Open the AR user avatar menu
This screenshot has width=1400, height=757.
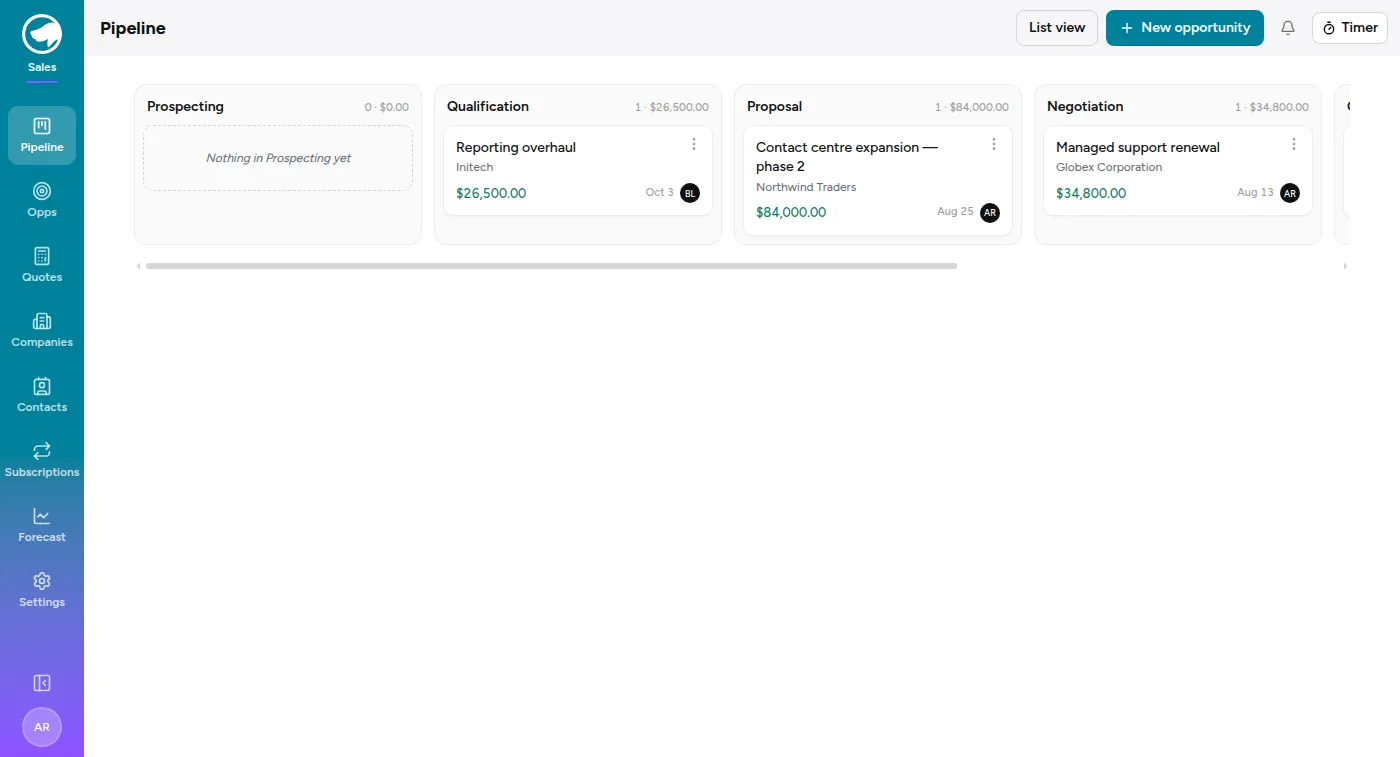pyautogui.click(x=42, y=727)
